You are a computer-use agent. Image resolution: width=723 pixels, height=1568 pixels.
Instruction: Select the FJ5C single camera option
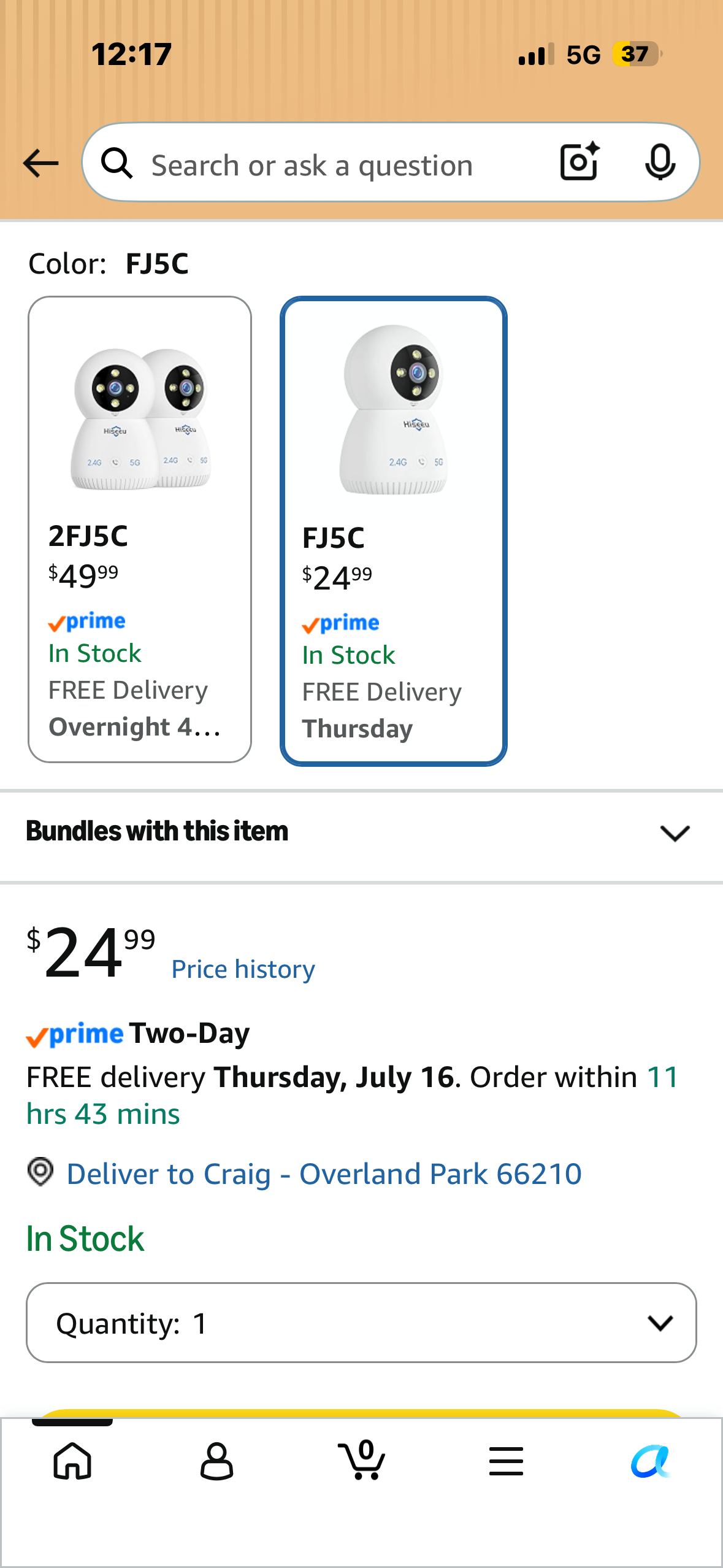point(394,531)
